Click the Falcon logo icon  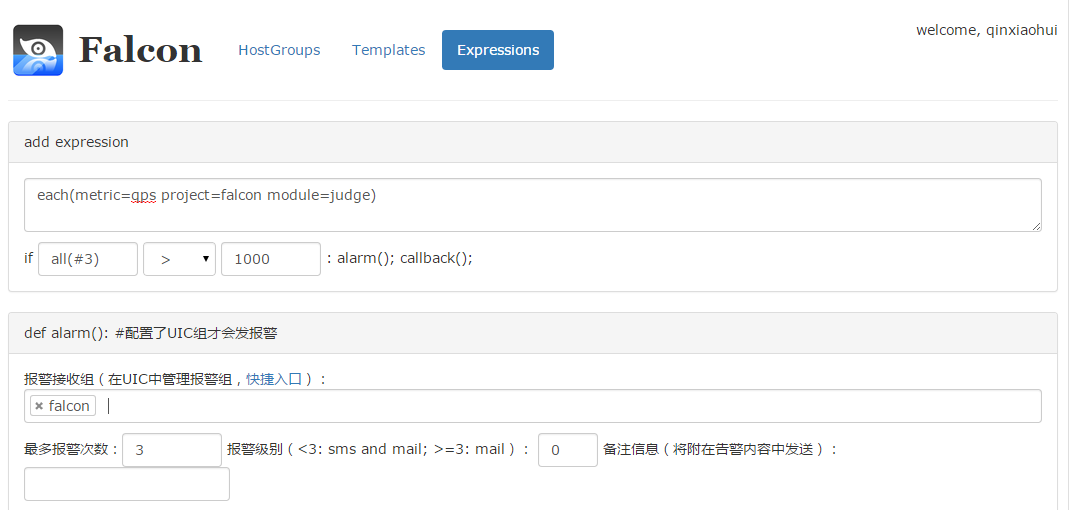pyautogui.click(x=38, y=50)
